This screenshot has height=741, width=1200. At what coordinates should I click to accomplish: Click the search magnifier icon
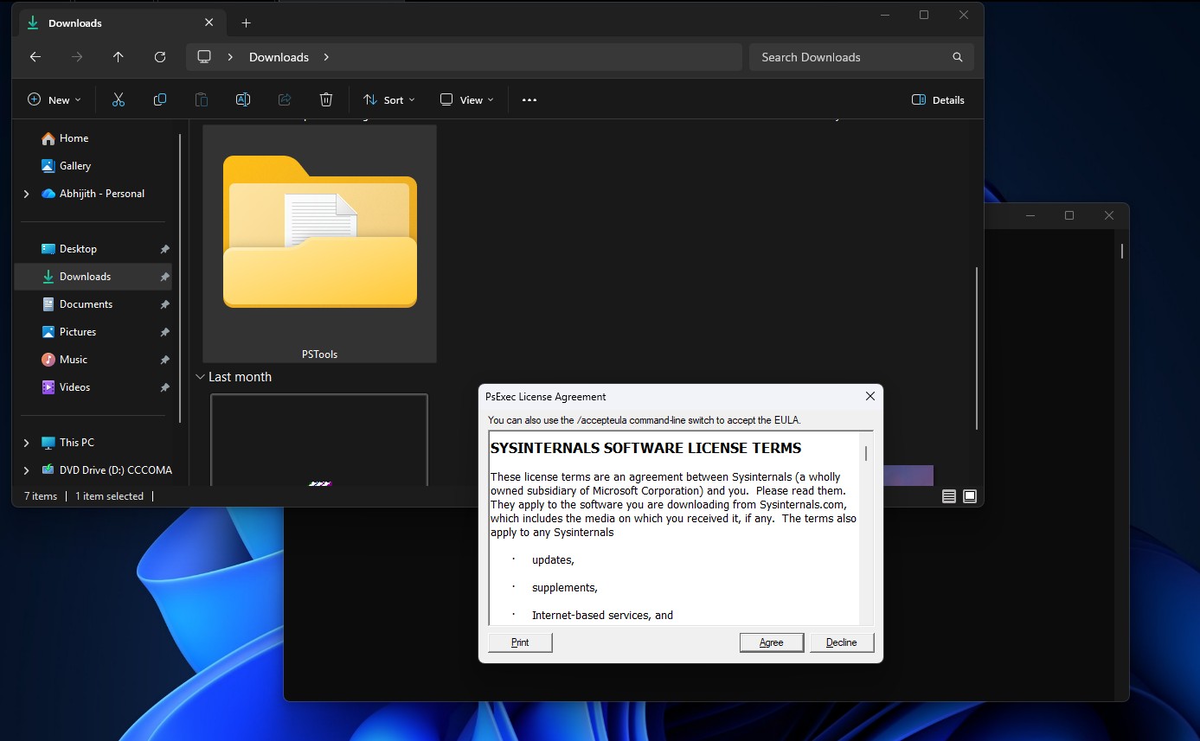pos(957,57)
